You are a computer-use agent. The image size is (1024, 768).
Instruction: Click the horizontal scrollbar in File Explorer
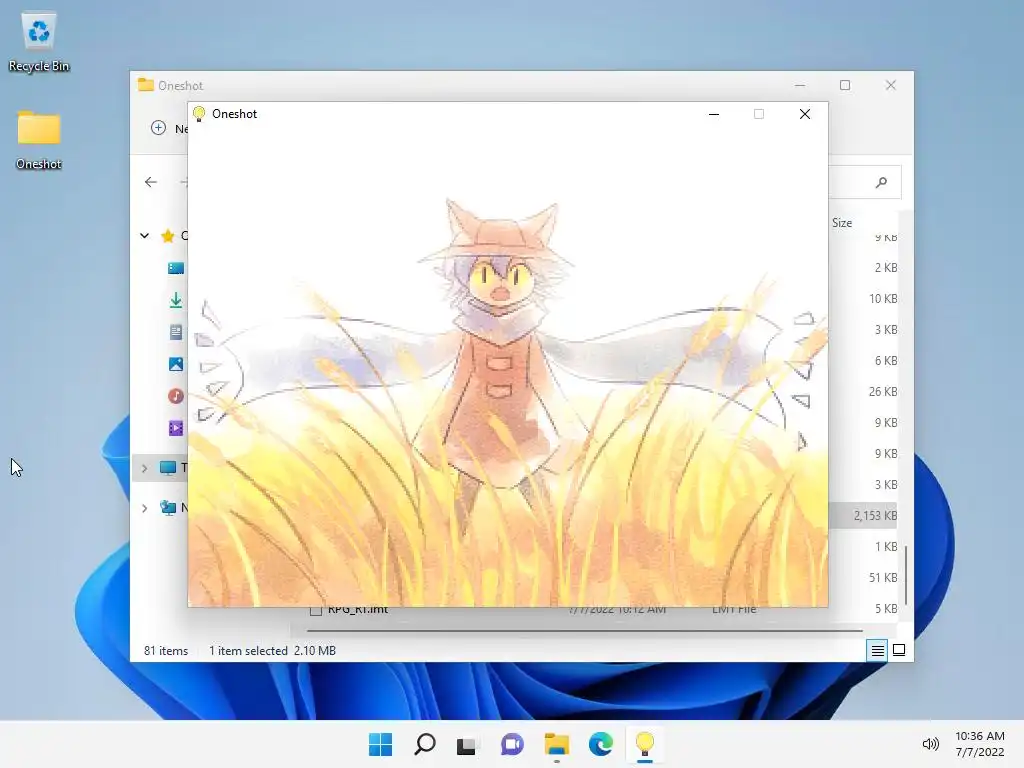click(x=584, y=631)
